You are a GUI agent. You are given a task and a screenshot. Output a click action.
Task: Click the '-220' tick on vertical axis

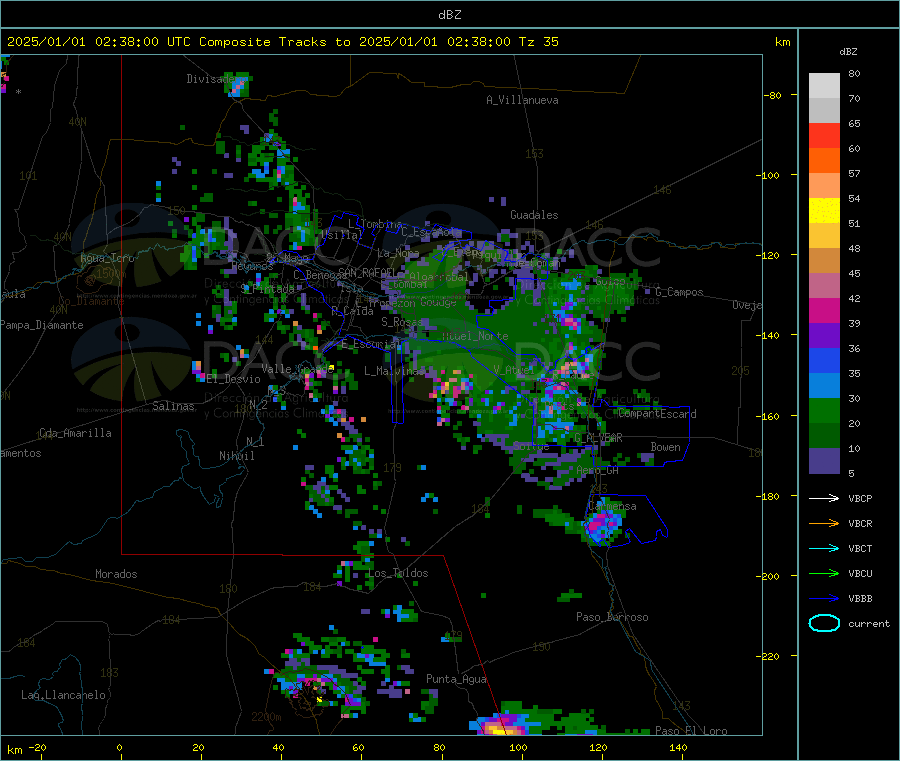pos(770,657)
